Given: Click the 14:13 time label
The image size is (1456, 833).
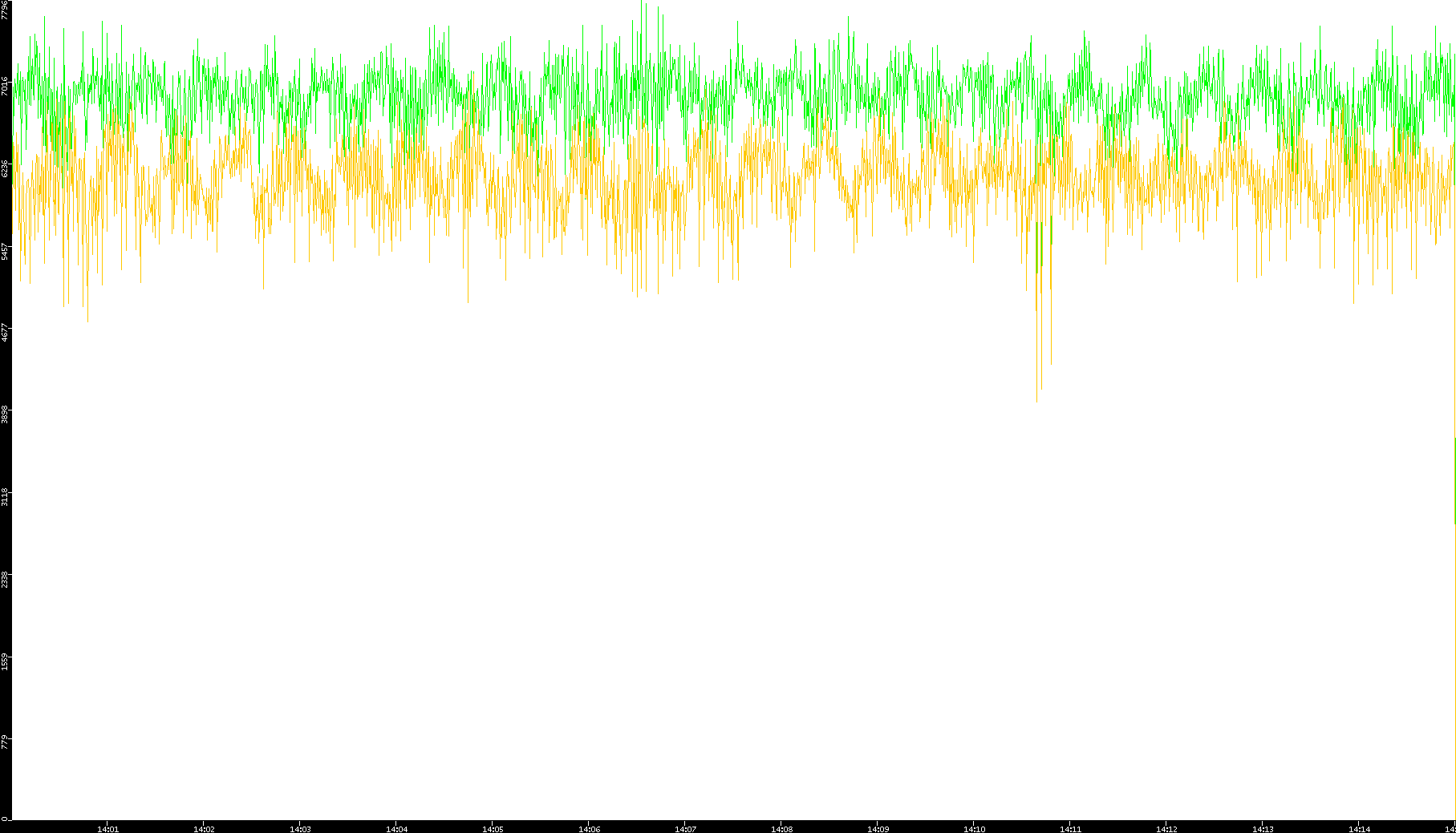Looking at the screenshot, I should [1263, 829].
